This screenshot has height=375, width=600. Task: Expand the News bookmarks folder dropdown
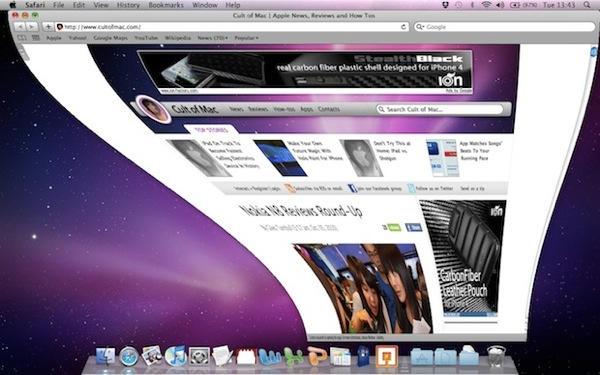212,38
